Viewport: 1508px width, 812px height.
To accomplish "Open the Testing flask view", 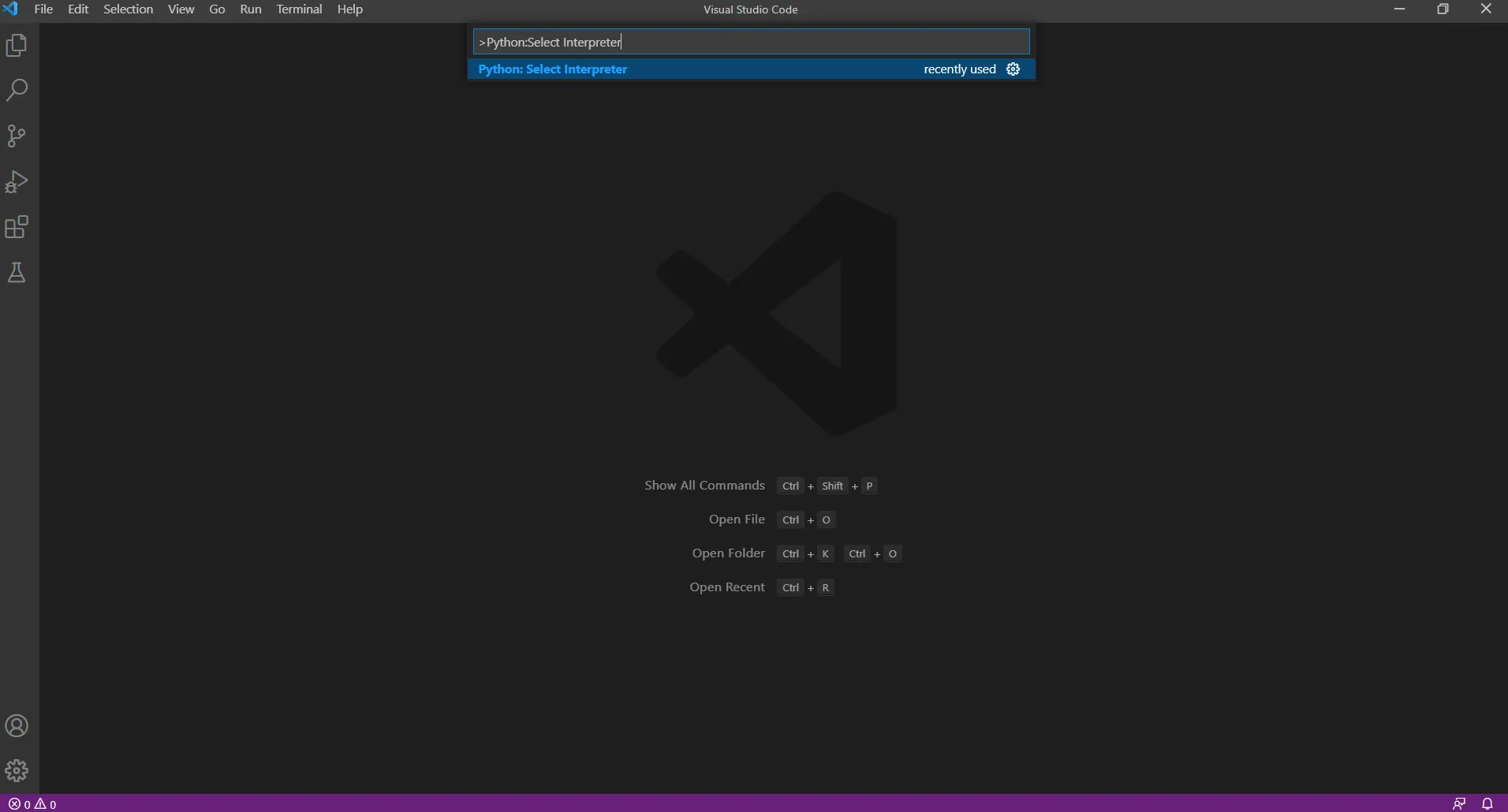I will coord(17,273).
